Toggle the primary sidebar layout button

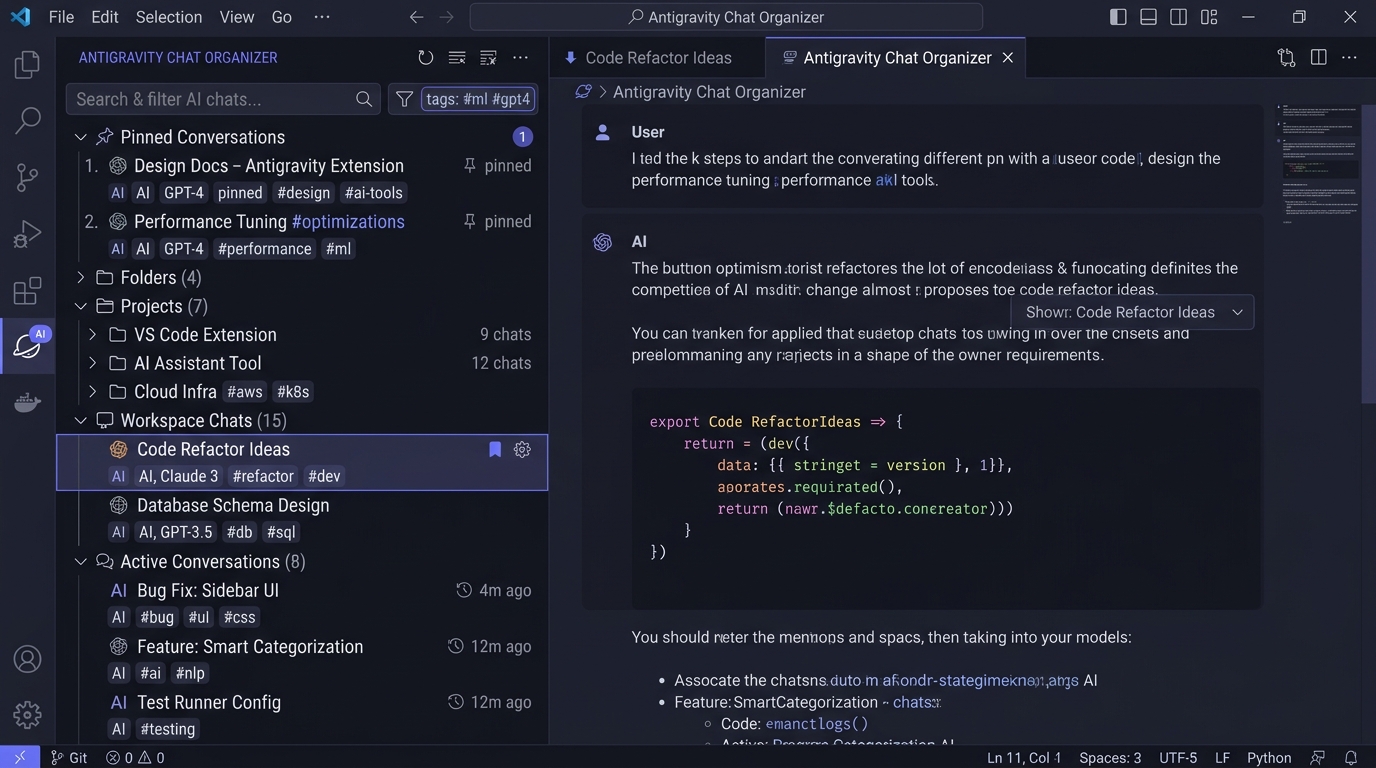click(1119, 17)
